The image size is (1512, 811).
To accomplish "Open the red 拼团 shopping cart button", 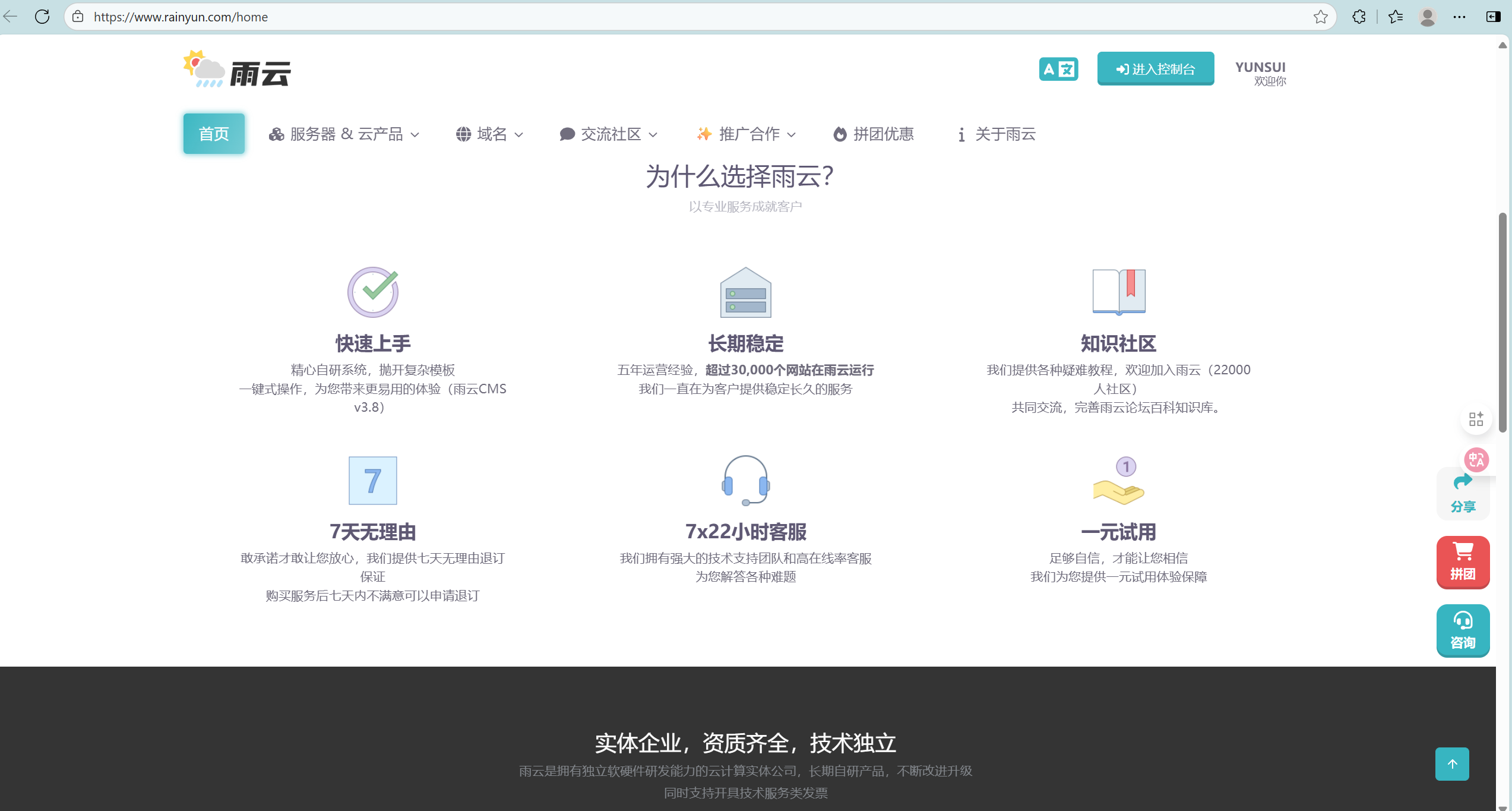I will [1462, 561].
